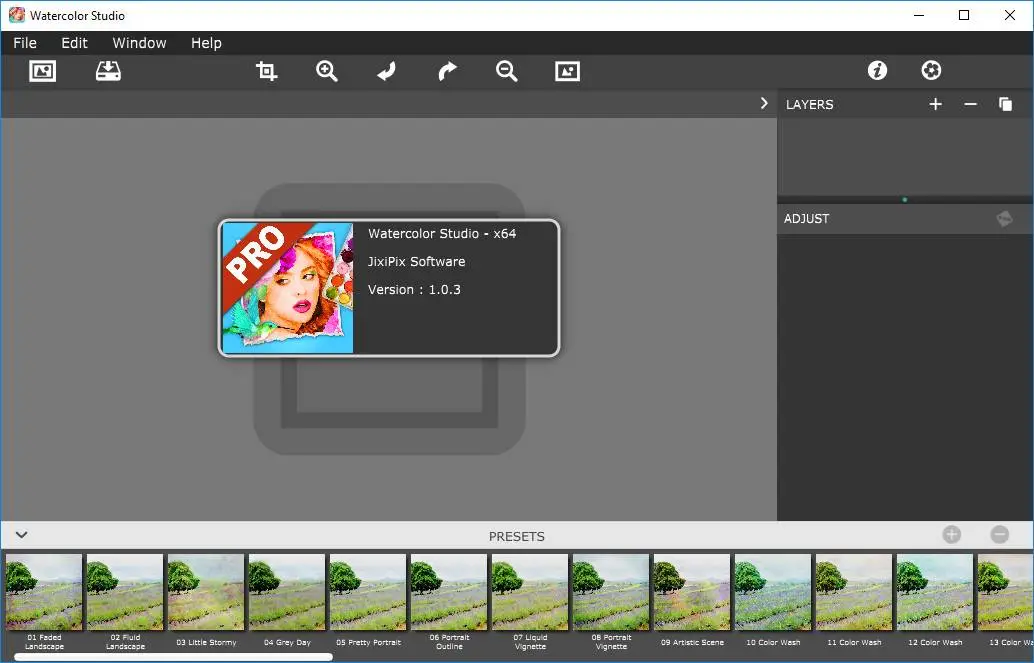Duplicate layer using the copy icon

[1005, 104]
